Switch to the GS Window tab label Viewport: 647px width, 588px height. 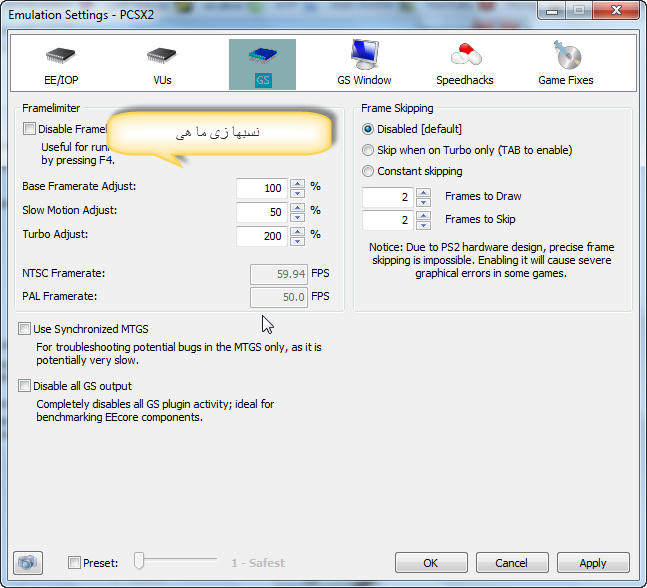point(364,80)
